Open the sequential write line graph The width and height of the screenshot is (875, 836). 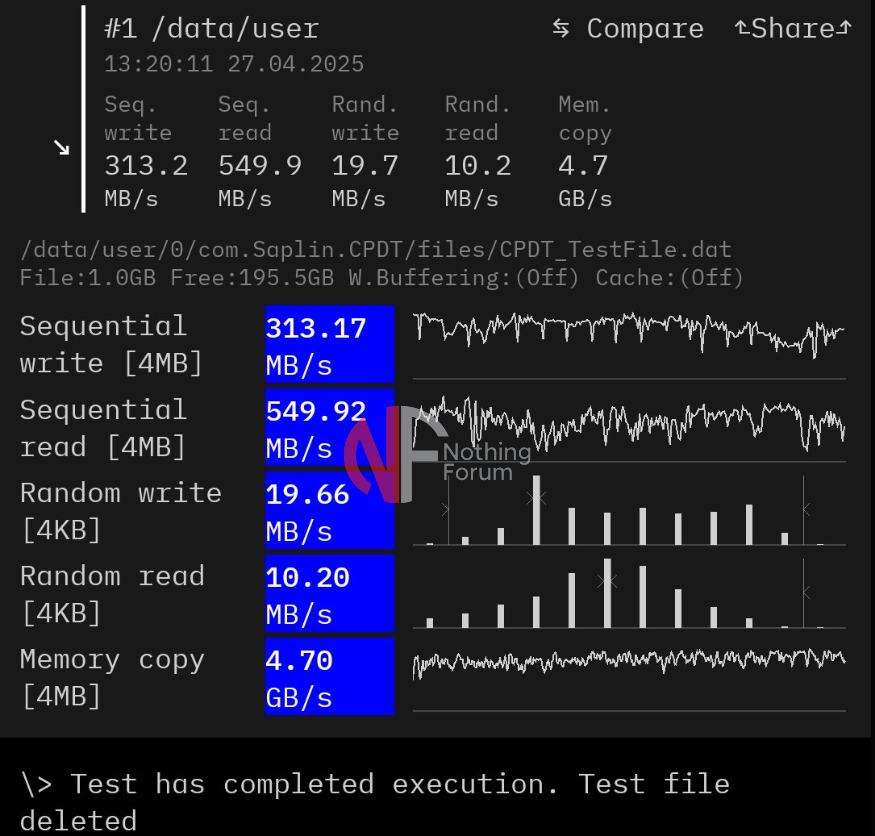(x=629, y=335)
